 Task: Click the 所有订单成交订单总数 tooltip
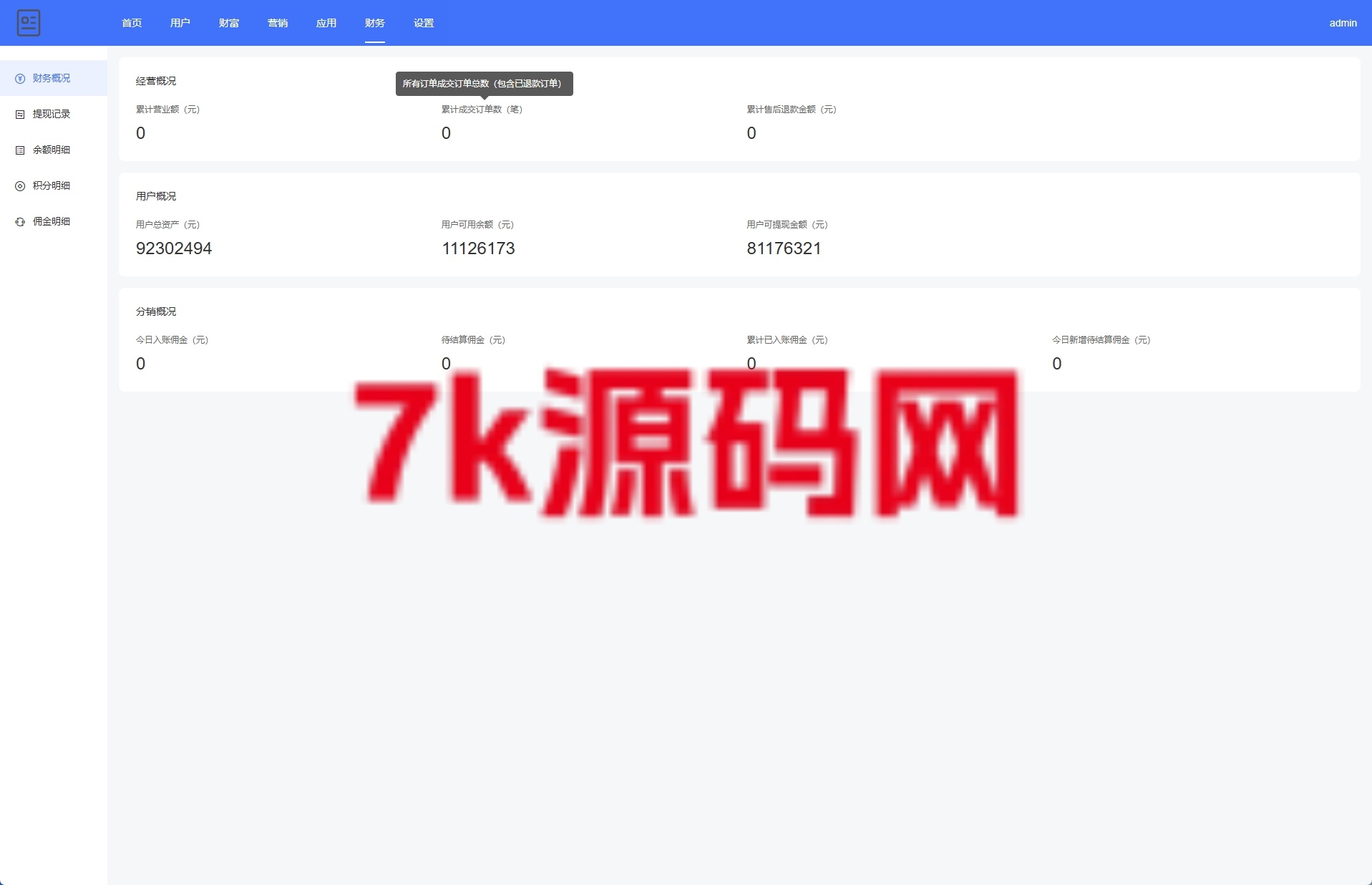click(485, 84)
